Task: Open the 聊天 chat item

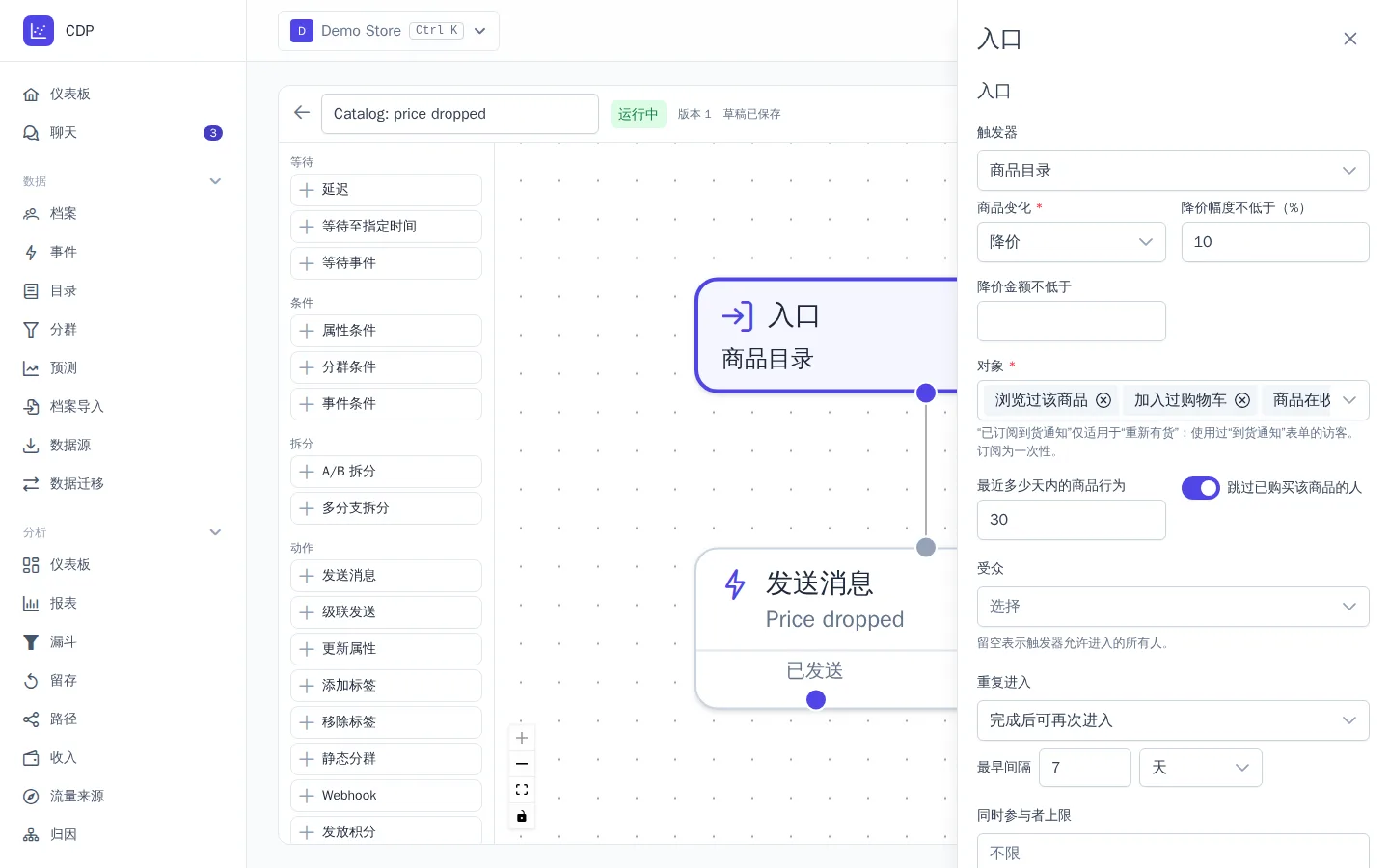Action: pos(123,133)
